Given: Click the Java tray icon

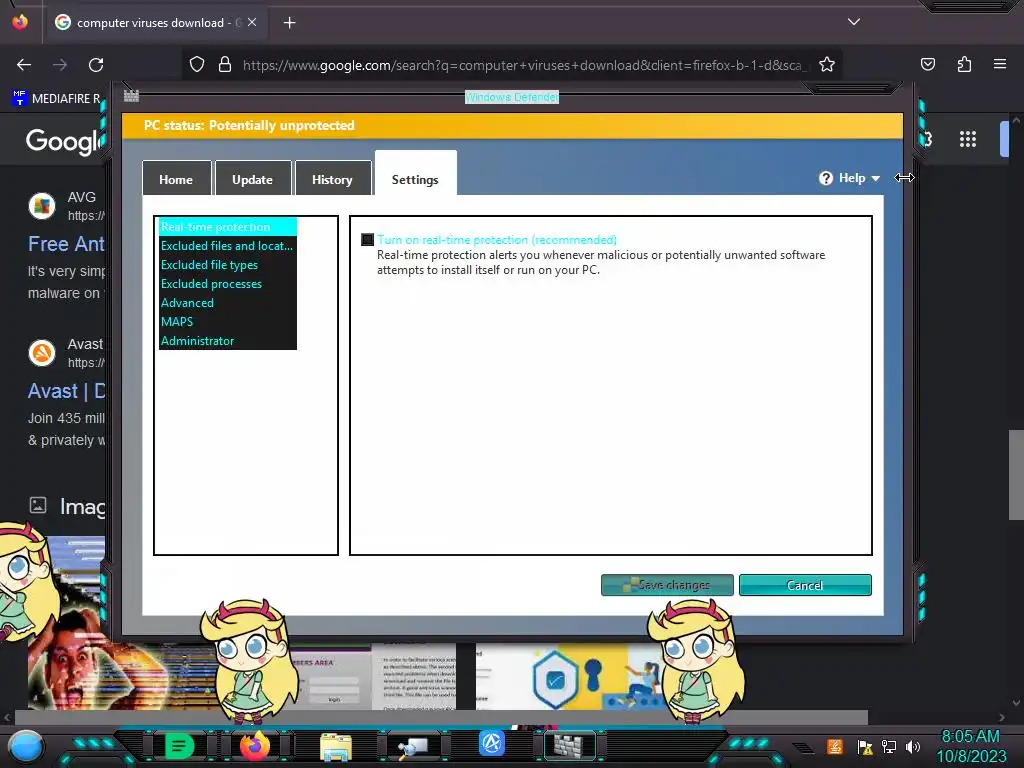Looking at the screenshot, I should [x=835, y=746].
